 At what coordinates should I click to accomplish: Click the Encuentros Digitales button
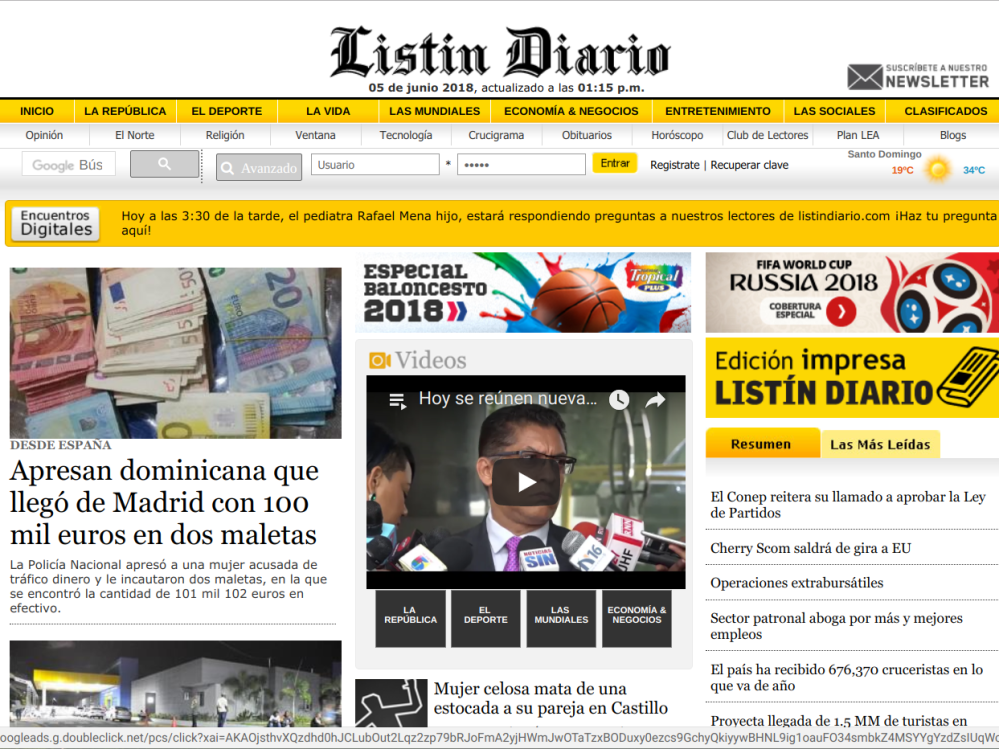(x=56, y=223)
